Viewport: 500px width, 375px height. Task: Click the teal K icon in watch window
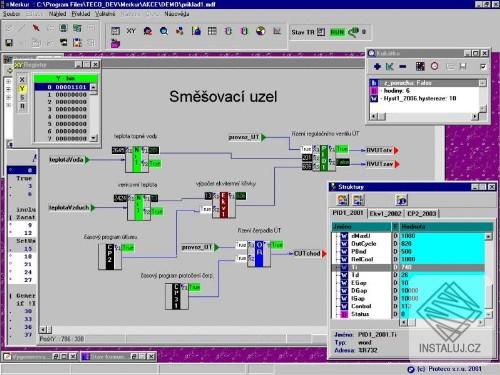click(389, 67)
